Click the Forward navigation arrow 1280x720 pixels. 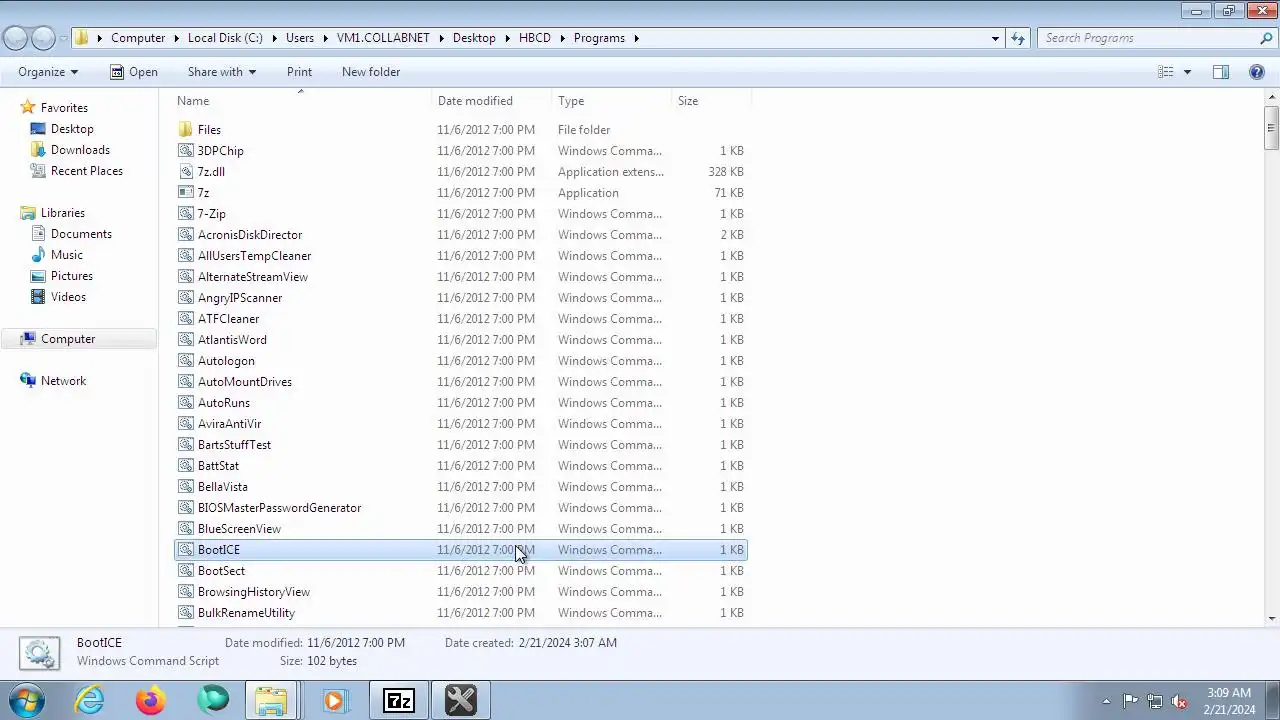coord(43,38)
